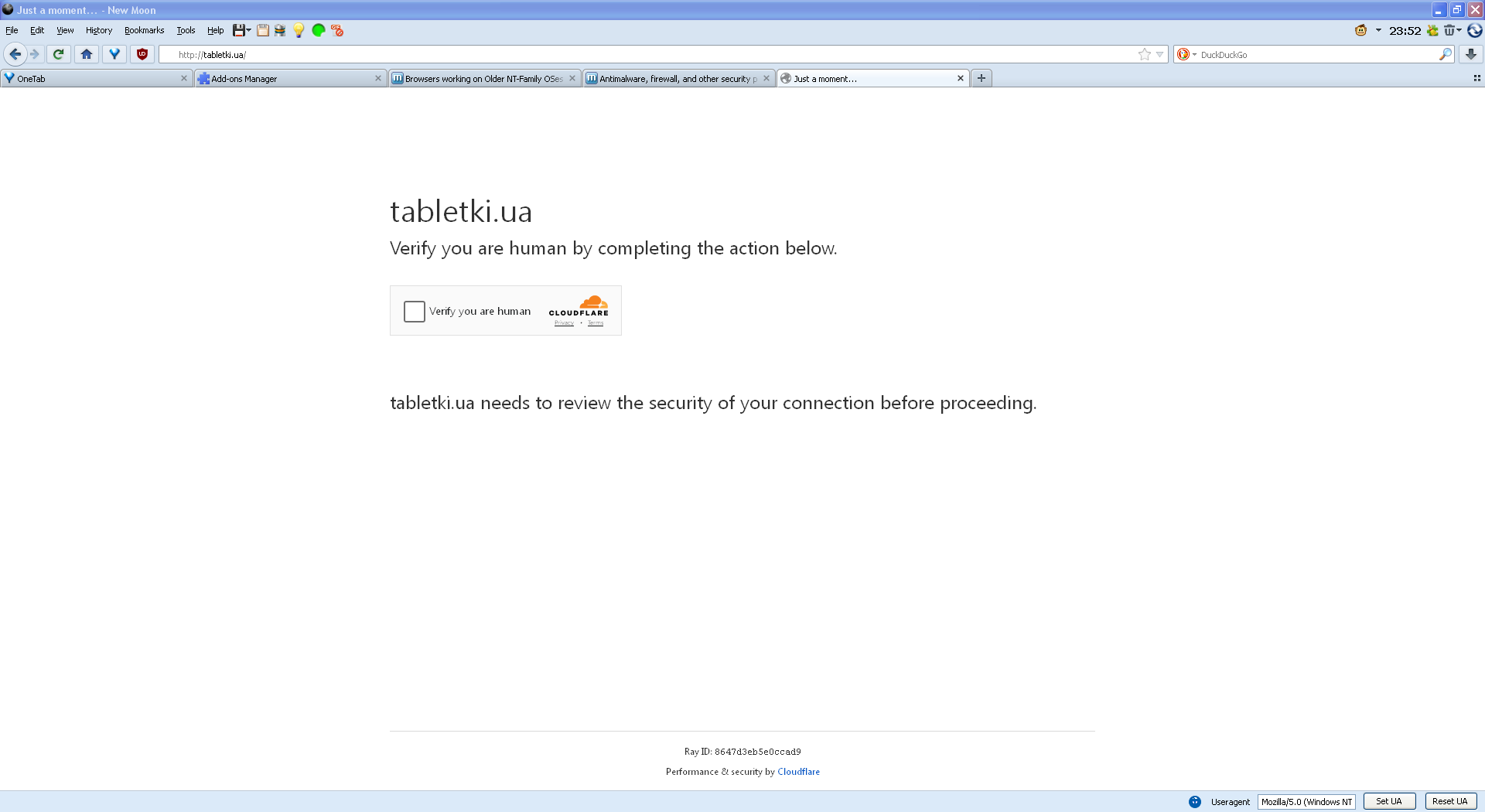
Task: Open the downloads arrow button
Action: 1471,54
